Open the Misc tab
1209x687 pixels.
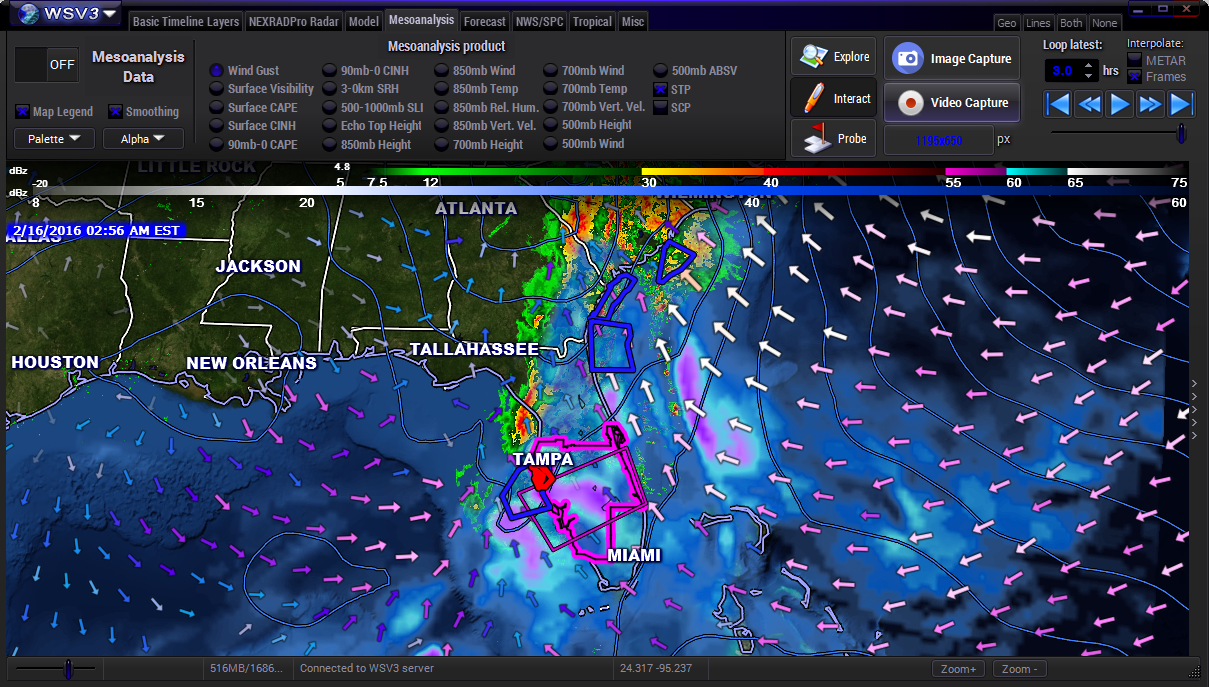point(632,22)
